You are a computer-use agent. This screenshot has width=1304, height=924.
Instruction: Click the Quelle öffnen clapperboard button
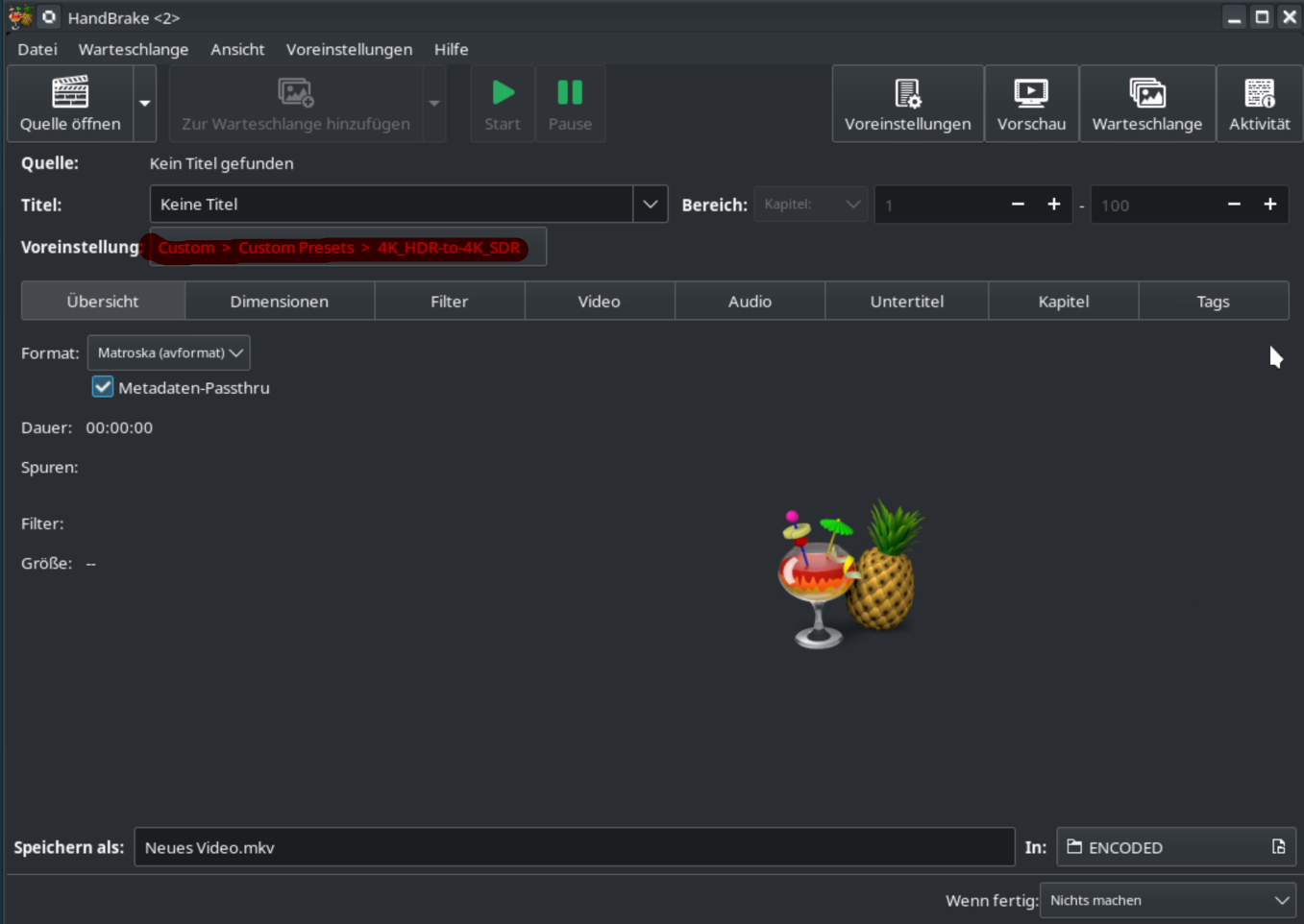70,104
